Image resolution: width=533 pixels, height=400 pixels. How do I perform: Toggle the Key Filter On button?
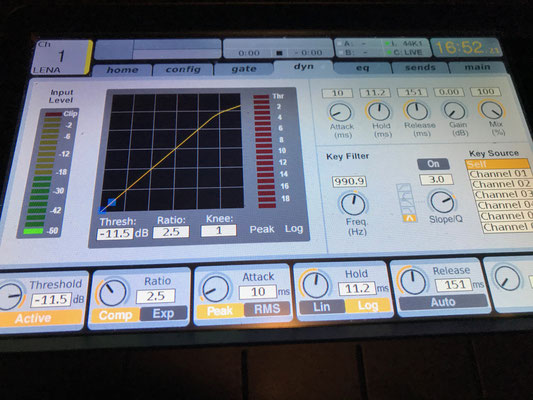tap(433, 164)
